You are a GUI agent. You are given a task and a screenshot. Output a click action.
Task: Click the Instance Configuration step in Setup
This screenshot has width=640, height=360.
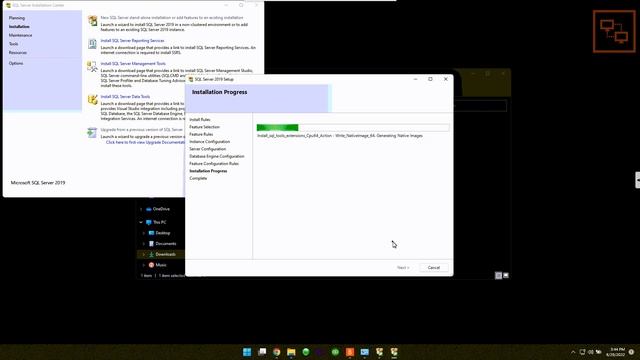(209, 142)
